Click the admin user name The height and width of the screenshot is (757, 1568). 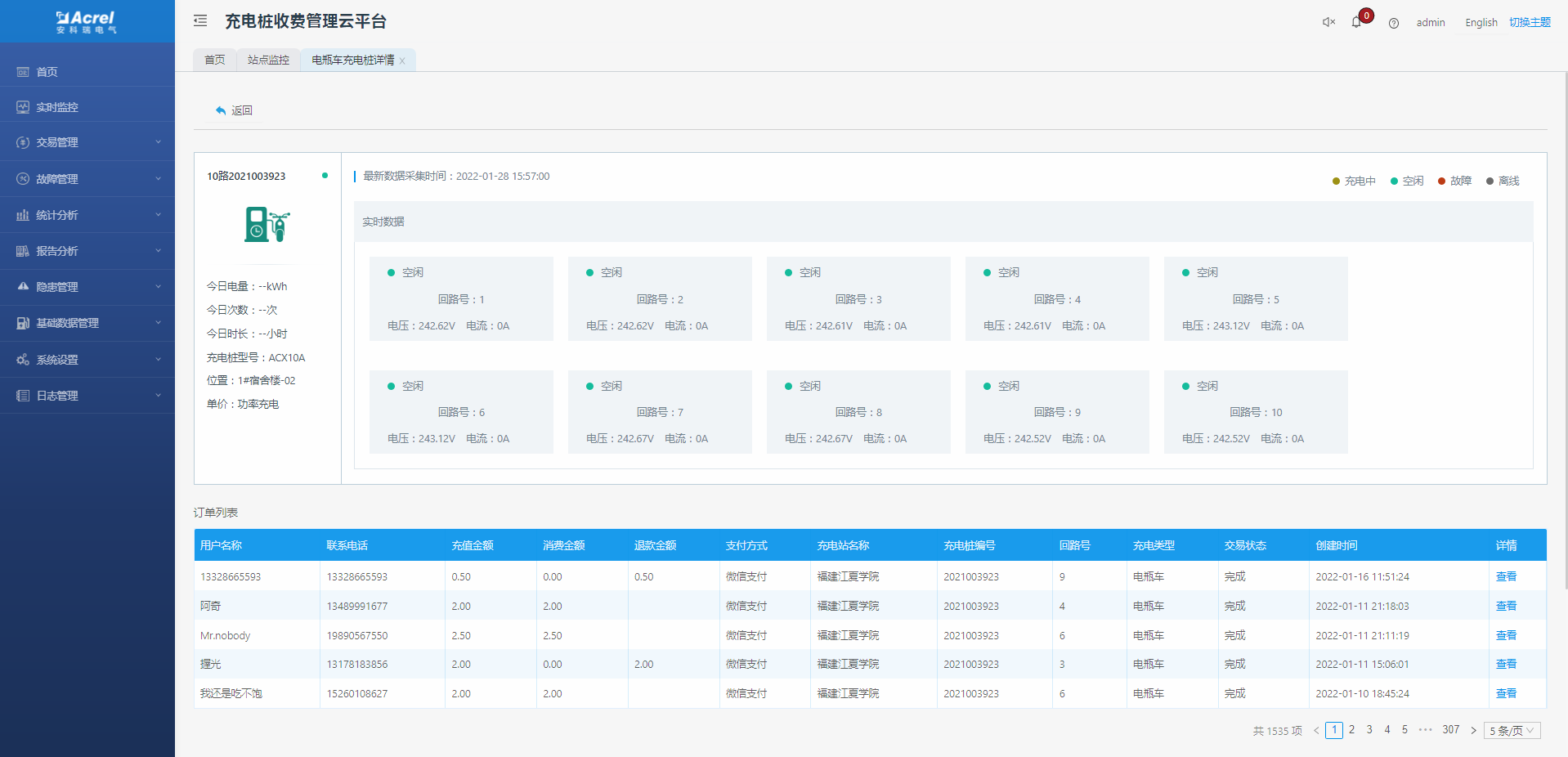coord(1431,23)
